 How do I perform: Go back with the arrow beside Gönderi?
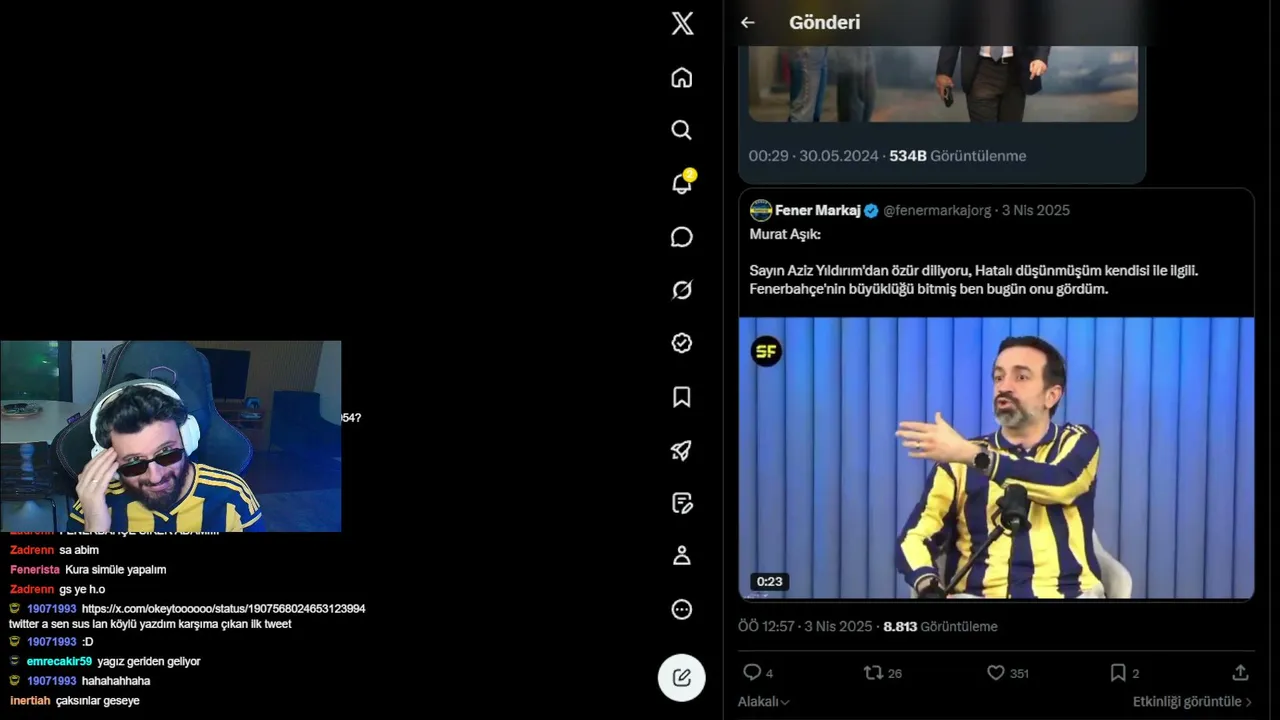click(x=748, y=23)
